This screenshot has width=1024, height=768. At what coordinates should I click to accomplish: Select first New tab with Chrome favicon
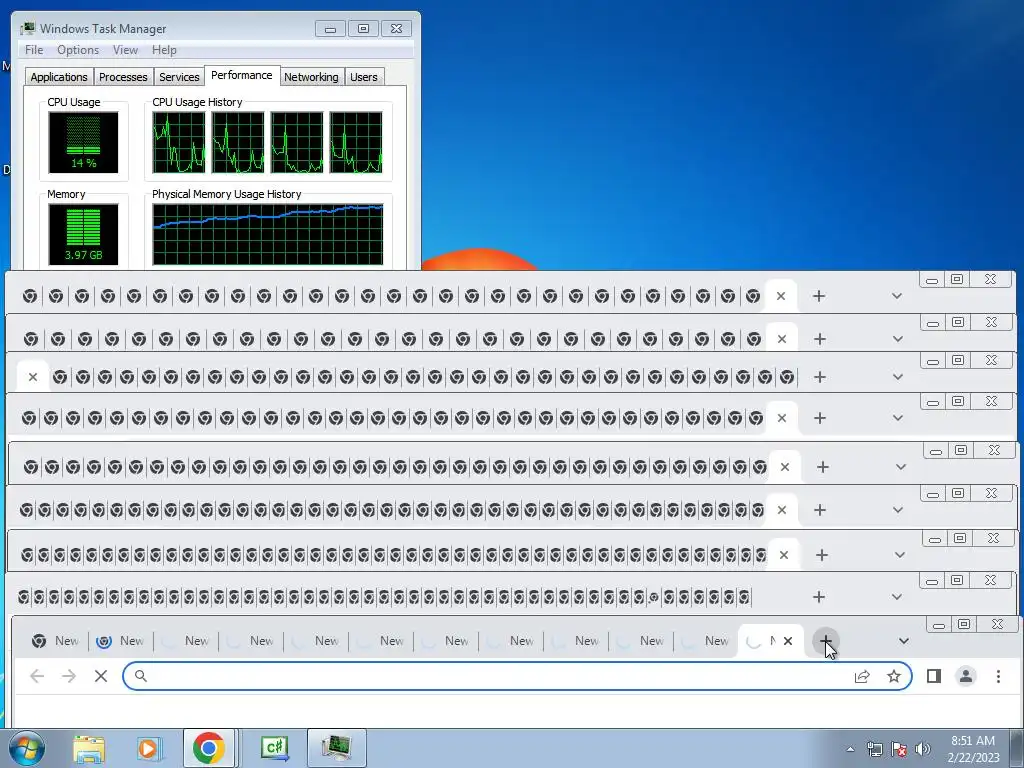click(x=56, y=641)
